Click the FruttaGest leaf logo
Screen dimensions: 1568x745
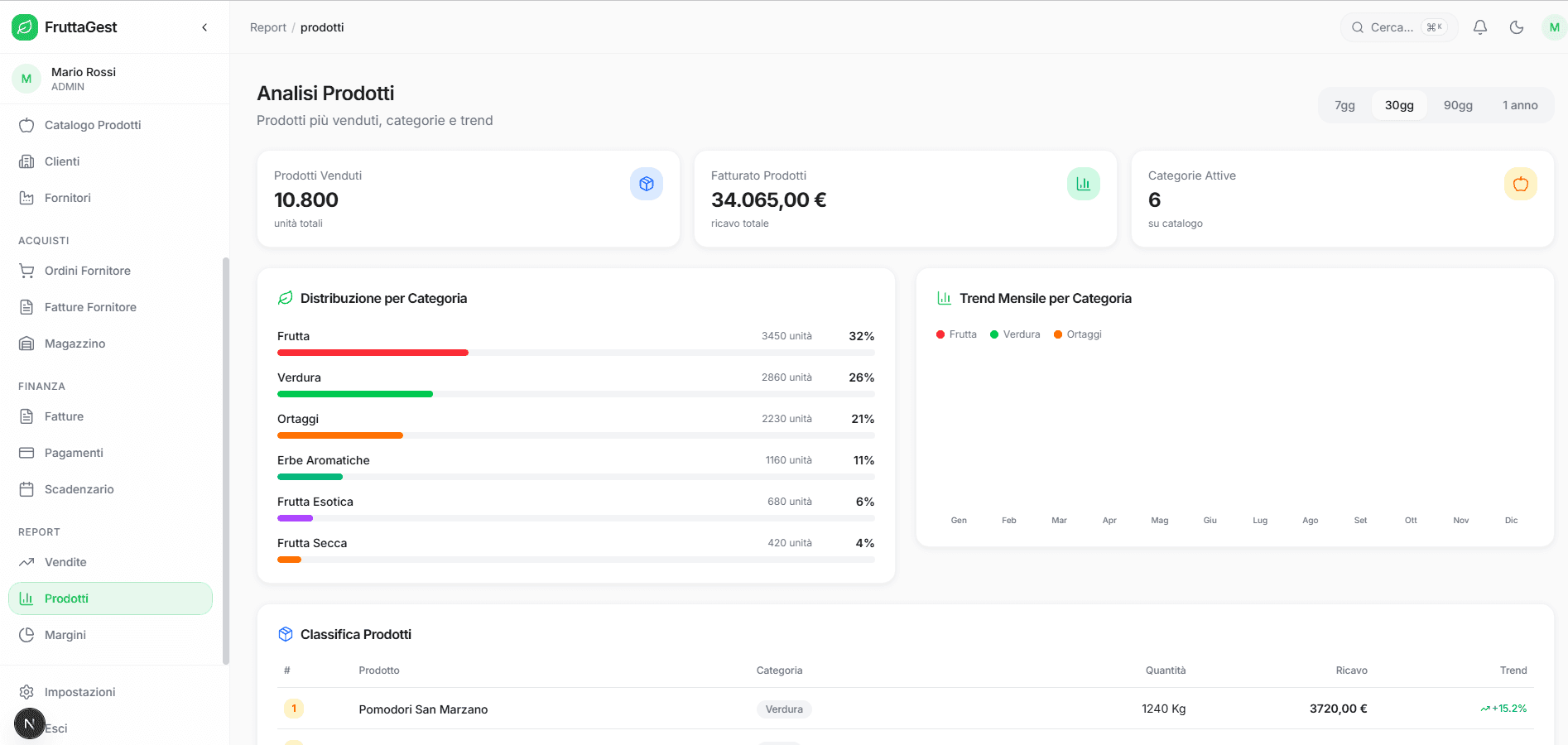[x=24, y=26]
